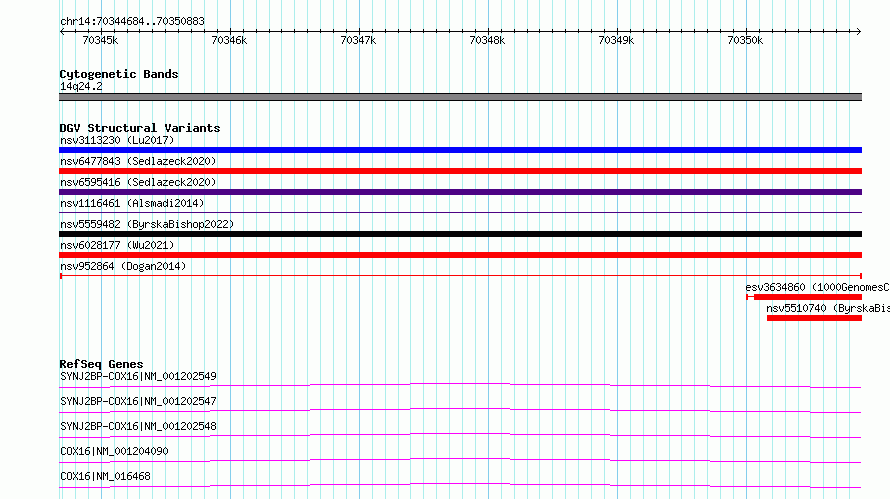Open the nsv6028177 (Wu2021) variant label
Viewport: 890px width, 499px height.
click(117, 245)
